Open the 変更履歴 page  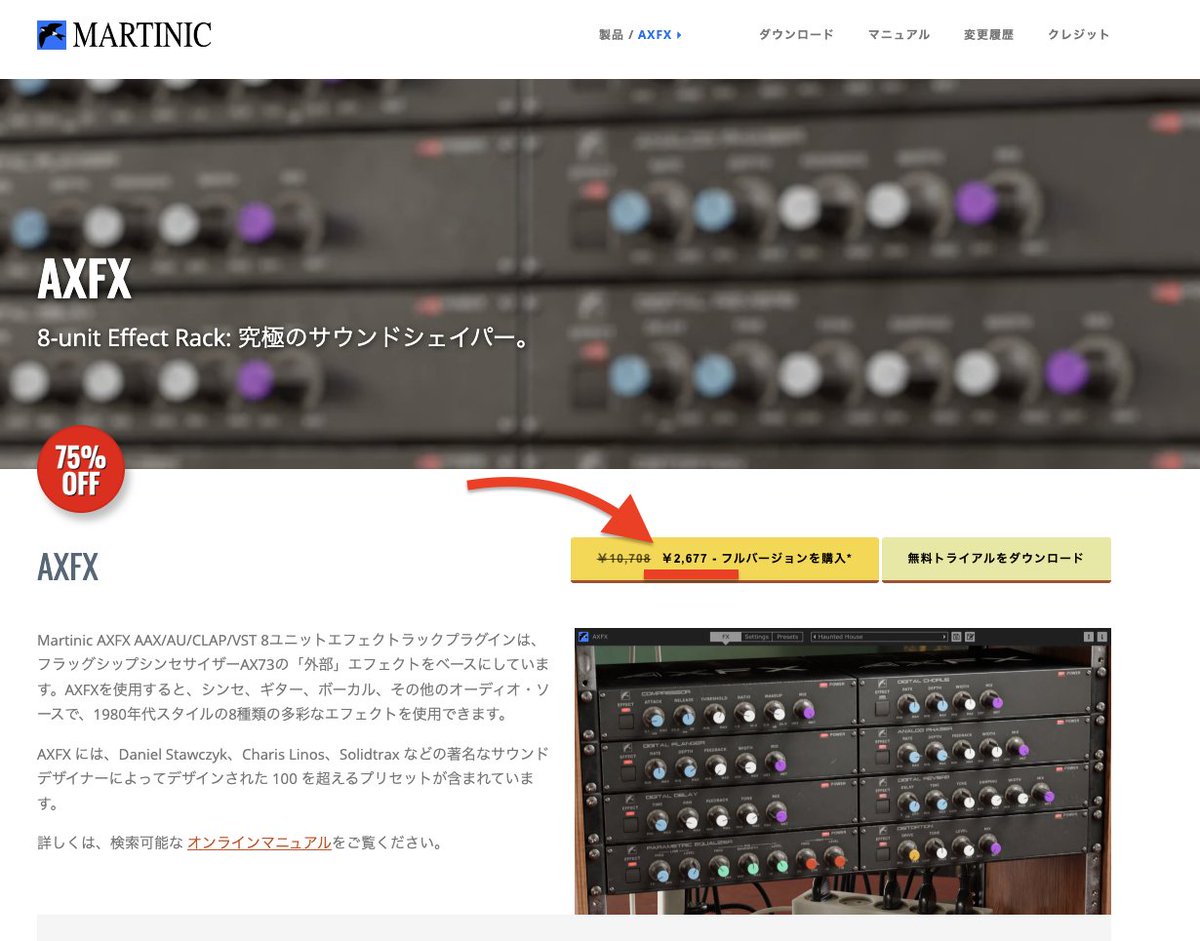coord(988,35)
